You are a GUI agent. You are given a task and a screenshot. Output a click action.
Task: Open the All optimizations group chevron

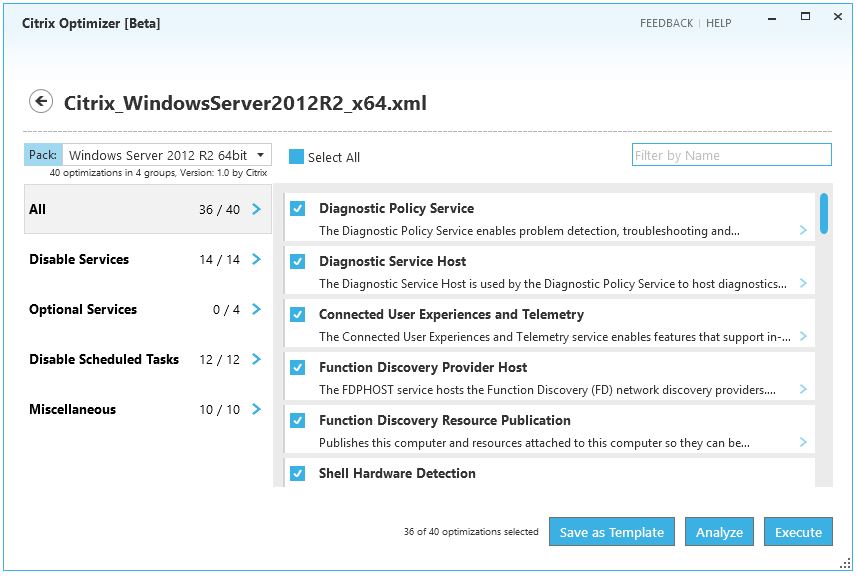[x=254, y=210]
